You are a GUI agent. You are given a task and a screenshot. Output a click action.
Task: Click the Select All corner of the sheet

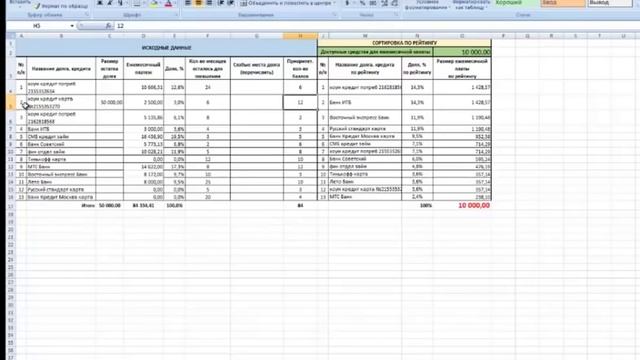(x=11, y=36)
